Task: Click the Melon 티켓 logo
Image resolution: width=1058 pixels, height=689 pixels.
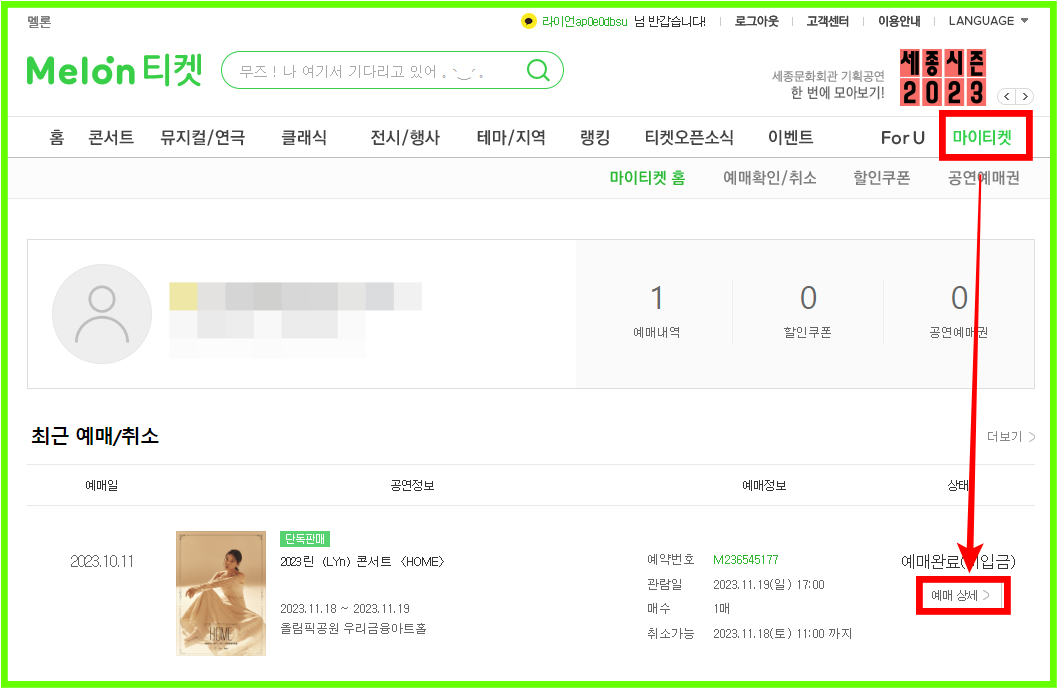Action: point(114,70)
